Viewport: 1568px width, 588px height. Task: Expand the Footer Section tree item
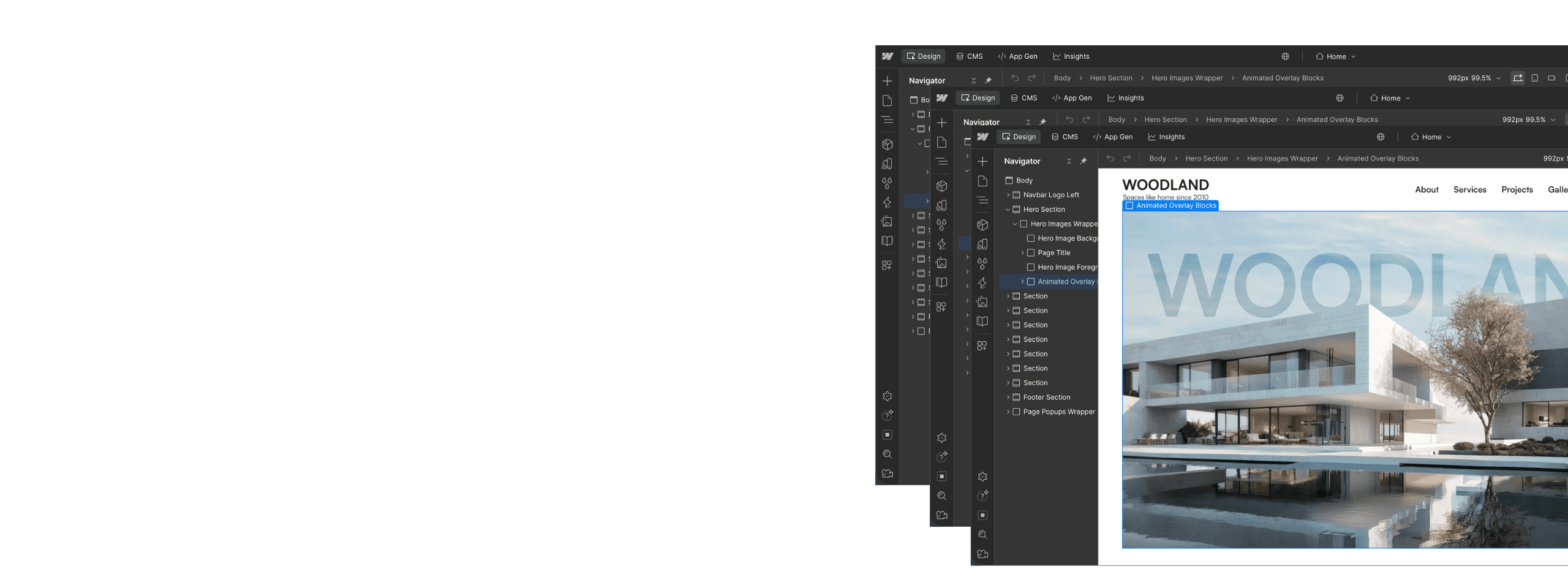1008,398
